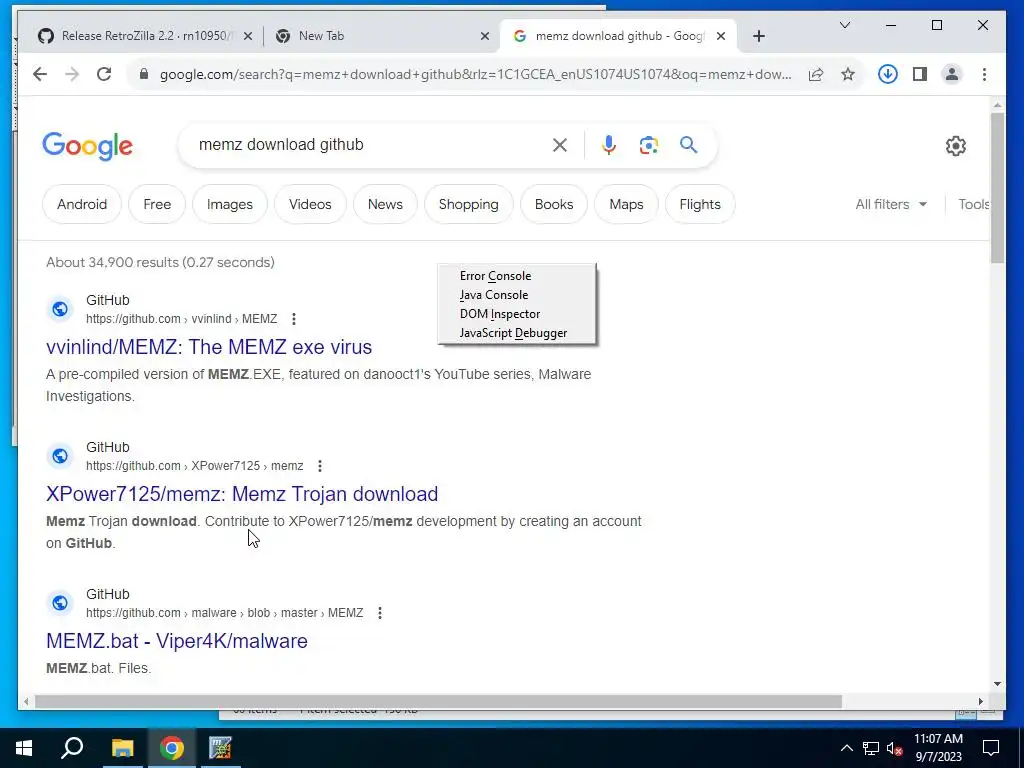This screenshot has width=1024, height=768.
Task: Switch to Release RetroZilla 2.2 tab
Action: (145, 36)
